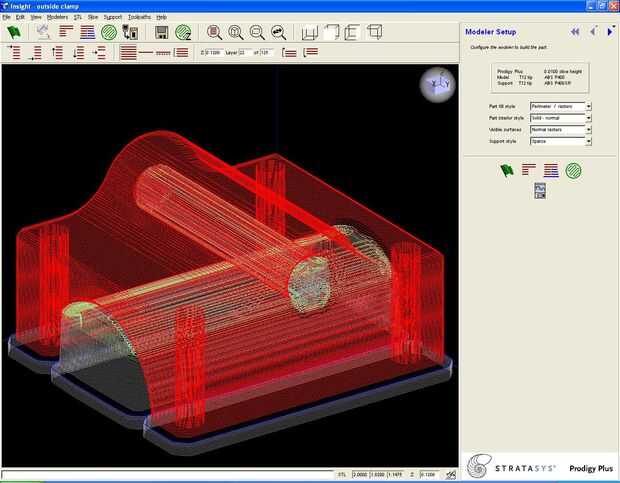The height and width of the screenshot is (483, 620).
Task: Click red slice icon in Modeler Setup panel
Action: point(529,170)
